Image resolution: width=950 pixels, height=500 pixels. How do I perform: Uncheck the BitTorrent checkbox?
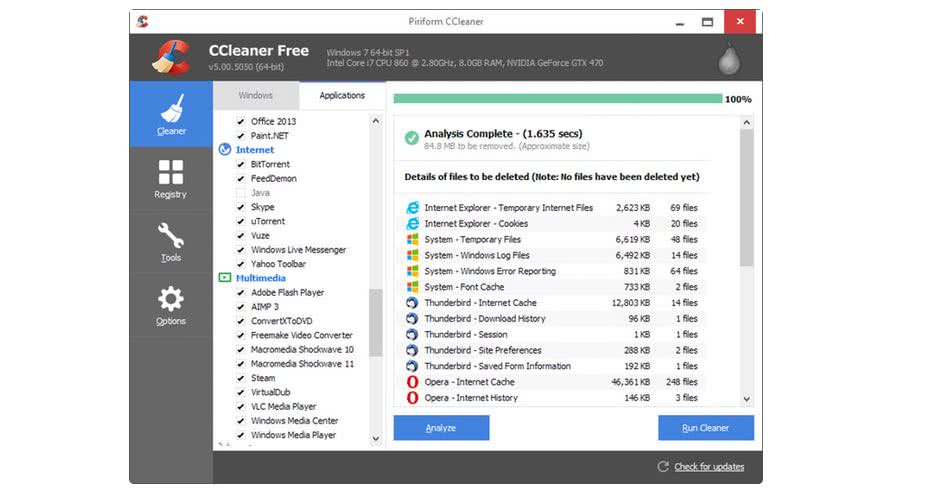click(241, 164)
